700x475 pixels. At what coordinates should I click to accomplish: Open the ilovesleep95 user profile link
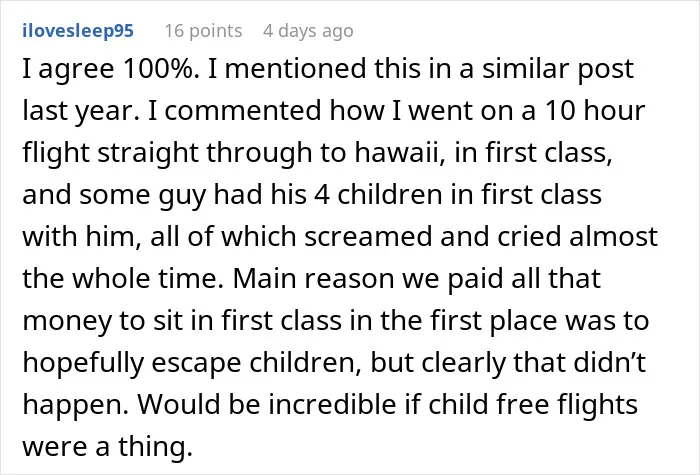point(78,31)
